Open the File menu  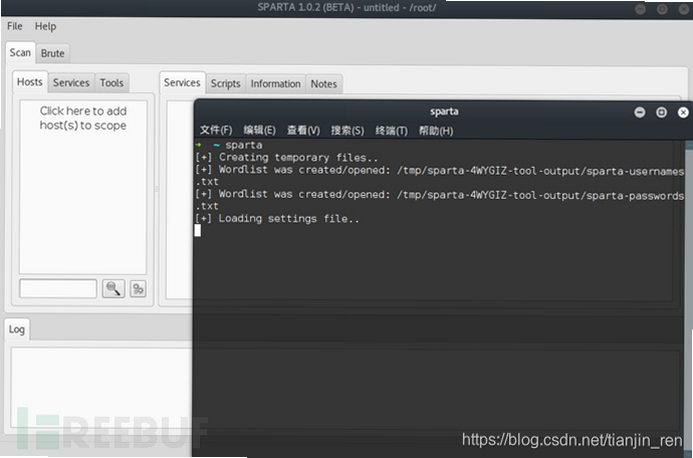click(15, 26)
